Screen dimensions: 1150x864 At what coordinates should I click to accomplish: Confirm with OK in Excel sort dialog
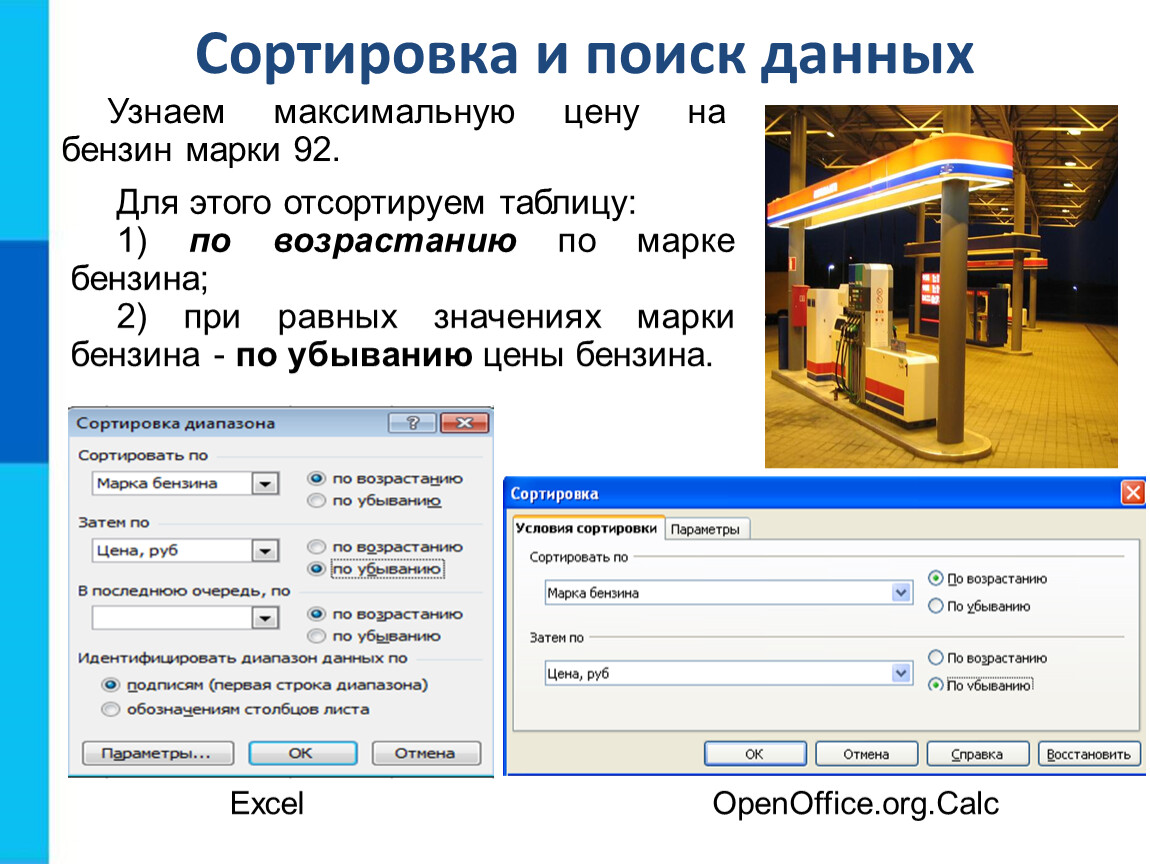(x=302, y=753)
